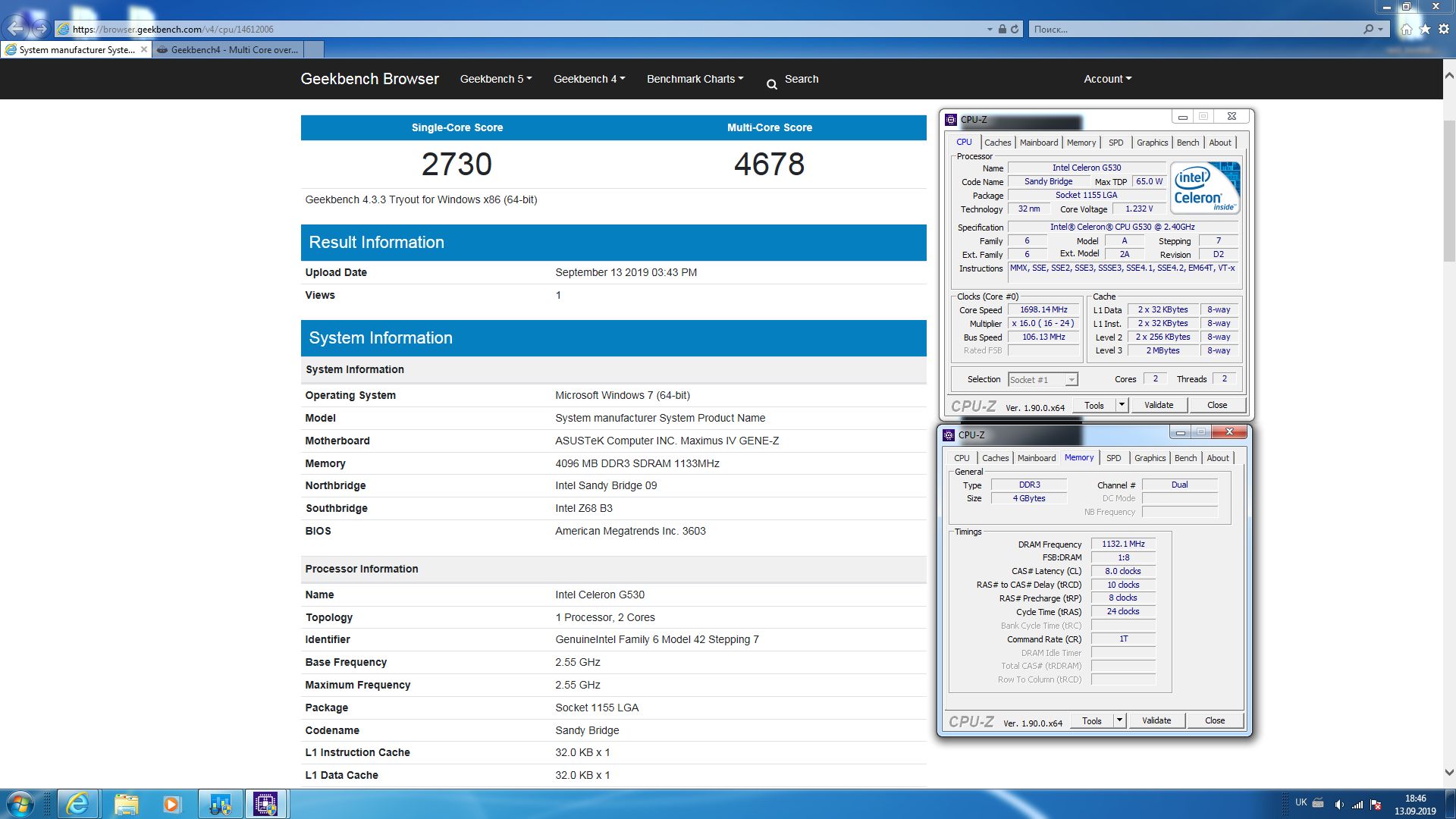The width and height of the screenshot is (1456, 819).
Task: Open File Explorer folder on taskbar
Action: 127,804
